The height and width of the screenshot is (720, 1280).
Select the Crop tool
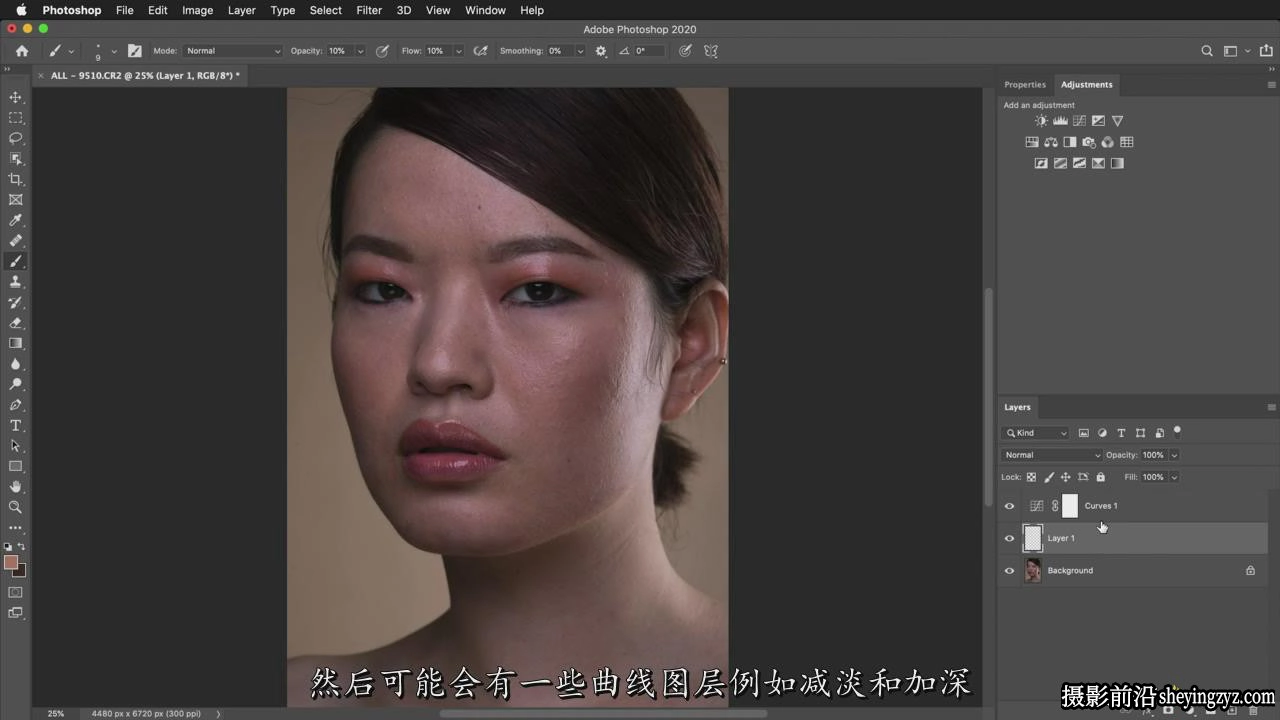(16, 179)
